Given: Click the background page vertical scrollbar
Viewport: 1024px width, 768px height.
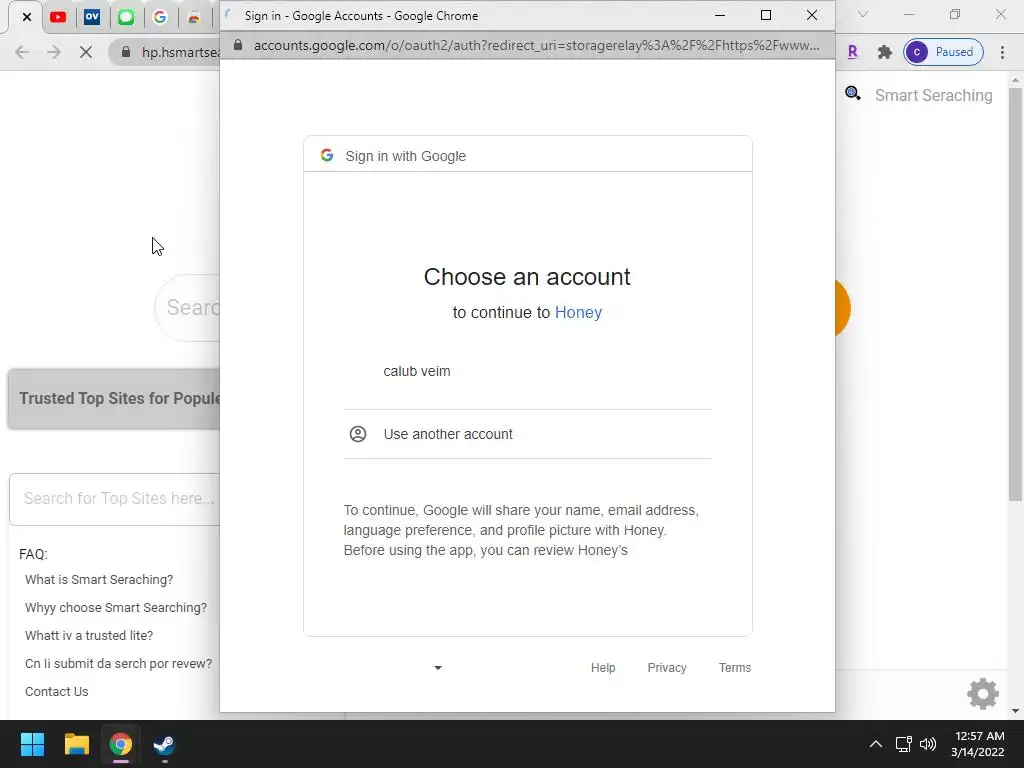Looking at the screenshot, I should click(x=1015, y=294).
